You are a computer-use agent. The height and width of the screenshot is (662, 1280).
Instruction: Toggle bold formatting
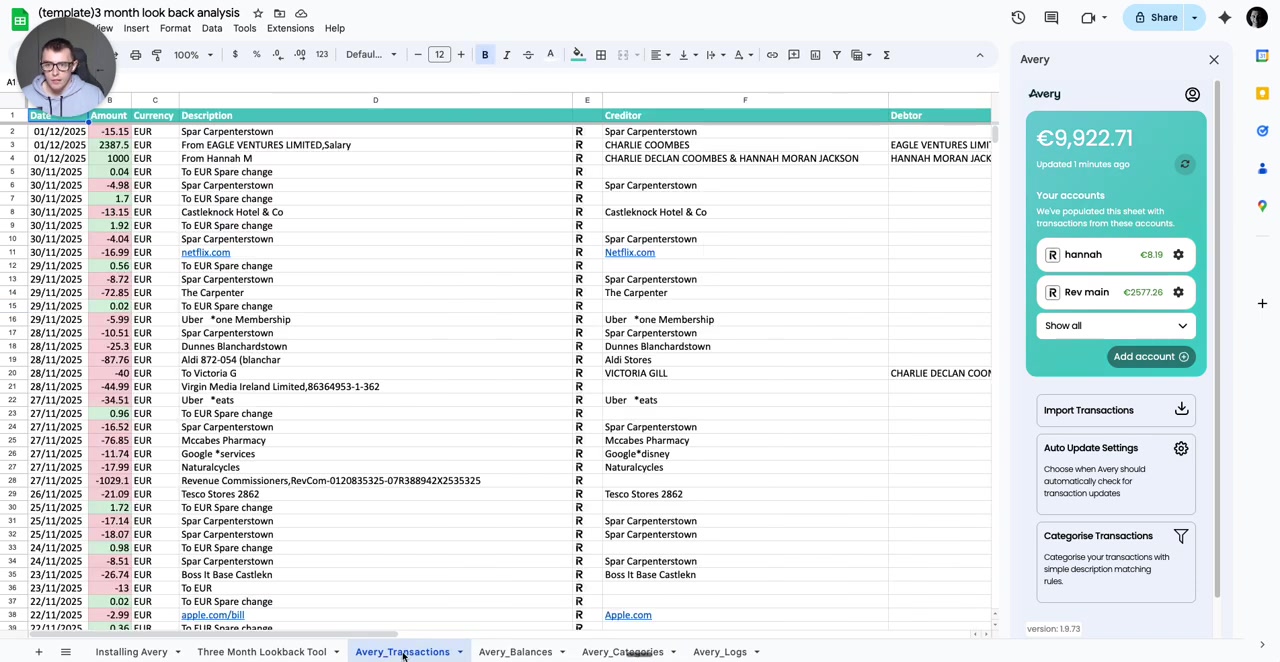coord(485,55)
